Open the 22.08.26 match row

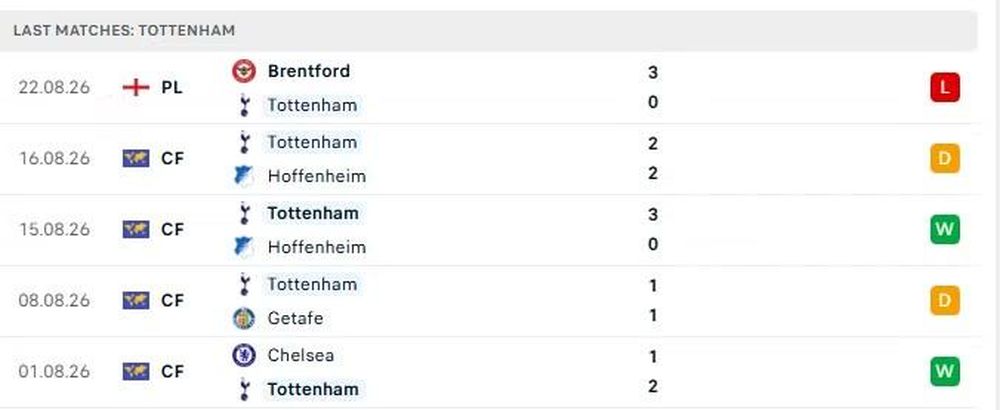coord(489,88)
